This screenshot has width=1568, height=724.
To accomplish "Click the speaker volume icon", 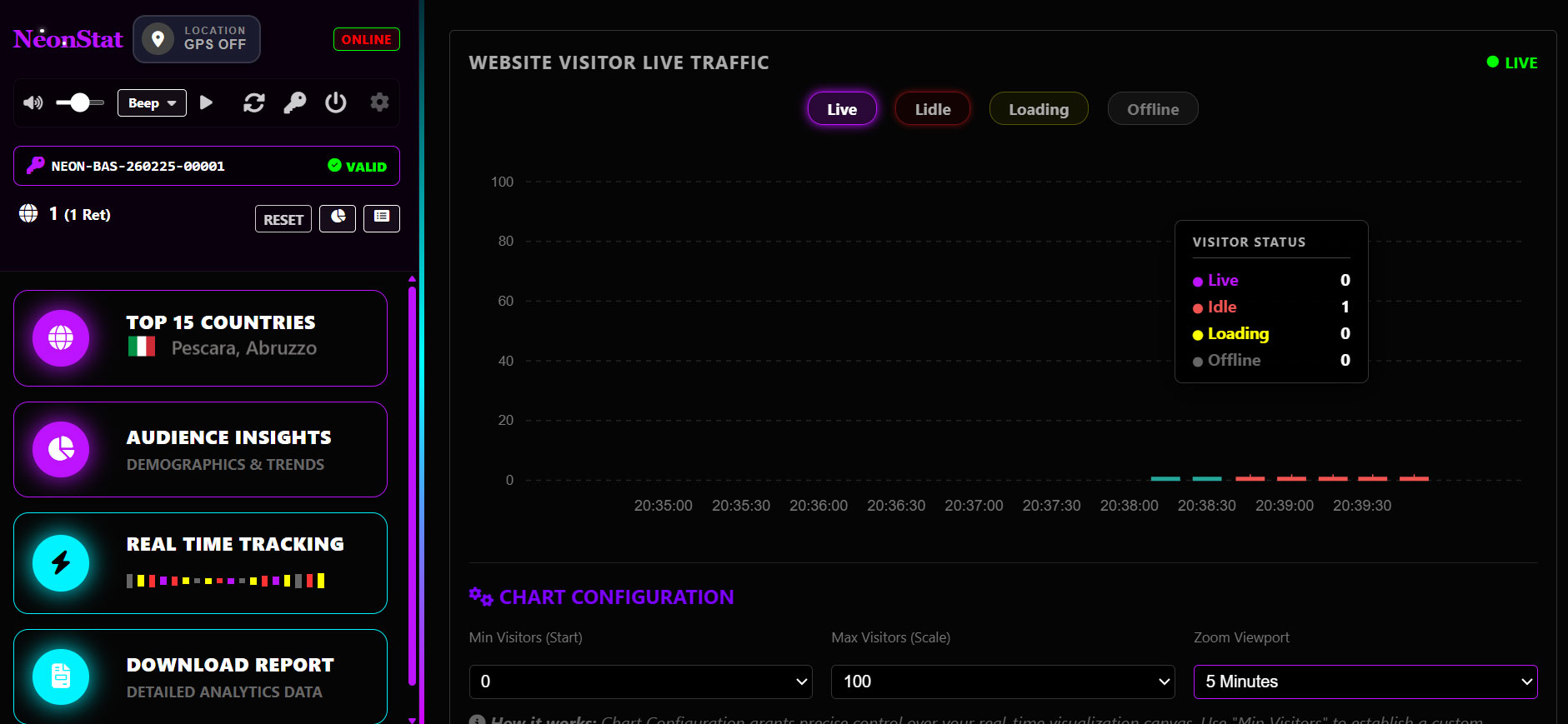I will tap(33, 102).
